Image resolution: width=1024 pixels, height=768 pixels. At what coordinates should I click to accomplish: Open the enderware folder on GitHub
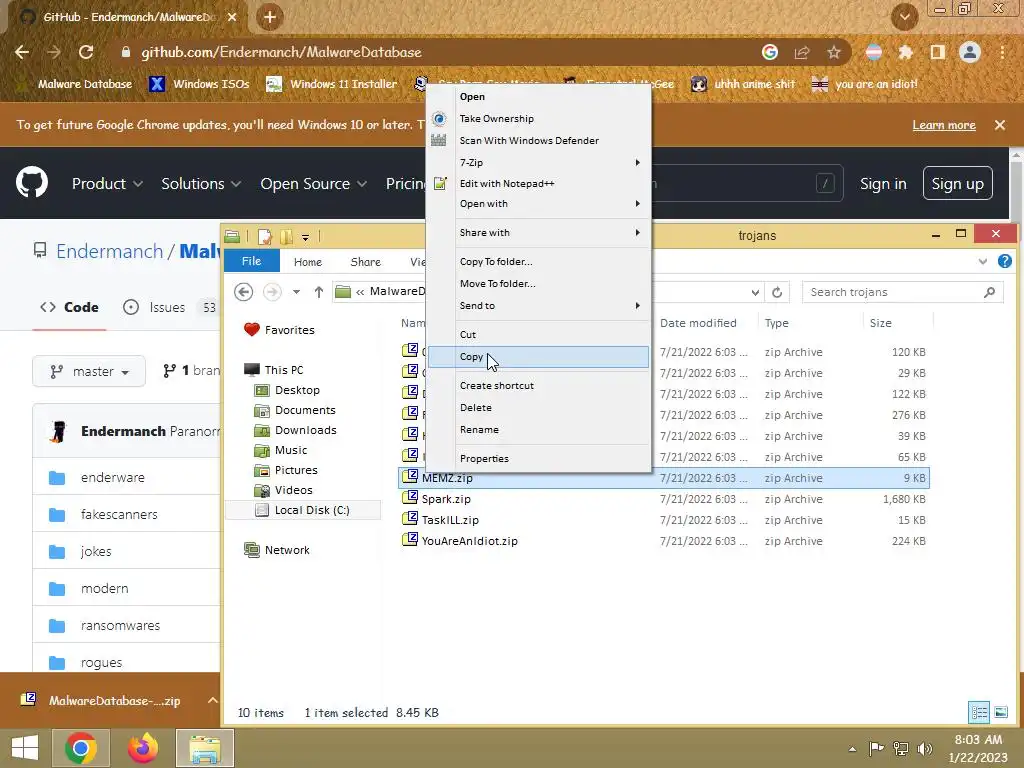click(x=112, y=477)
